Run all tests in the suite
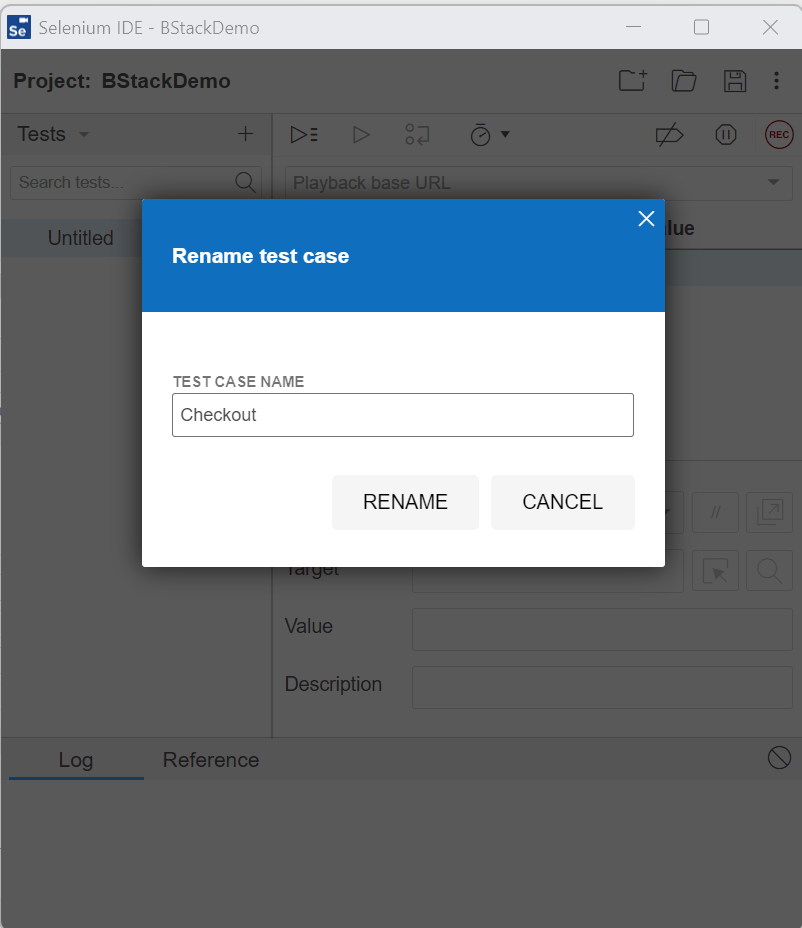 click(x=304, y=134)
